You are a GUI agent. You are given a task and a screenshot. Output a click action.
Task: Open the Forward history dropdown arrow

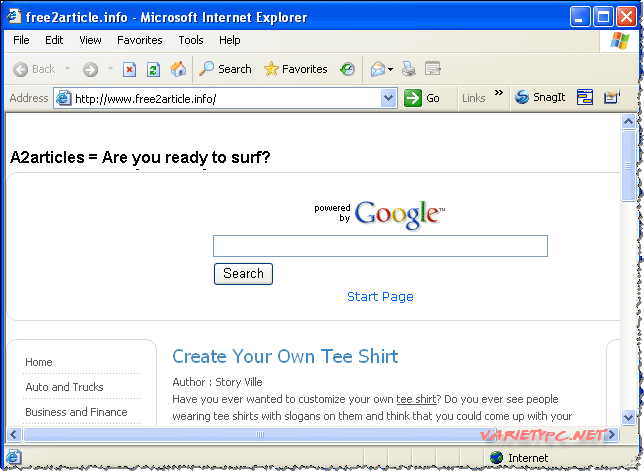coord(110,69)
